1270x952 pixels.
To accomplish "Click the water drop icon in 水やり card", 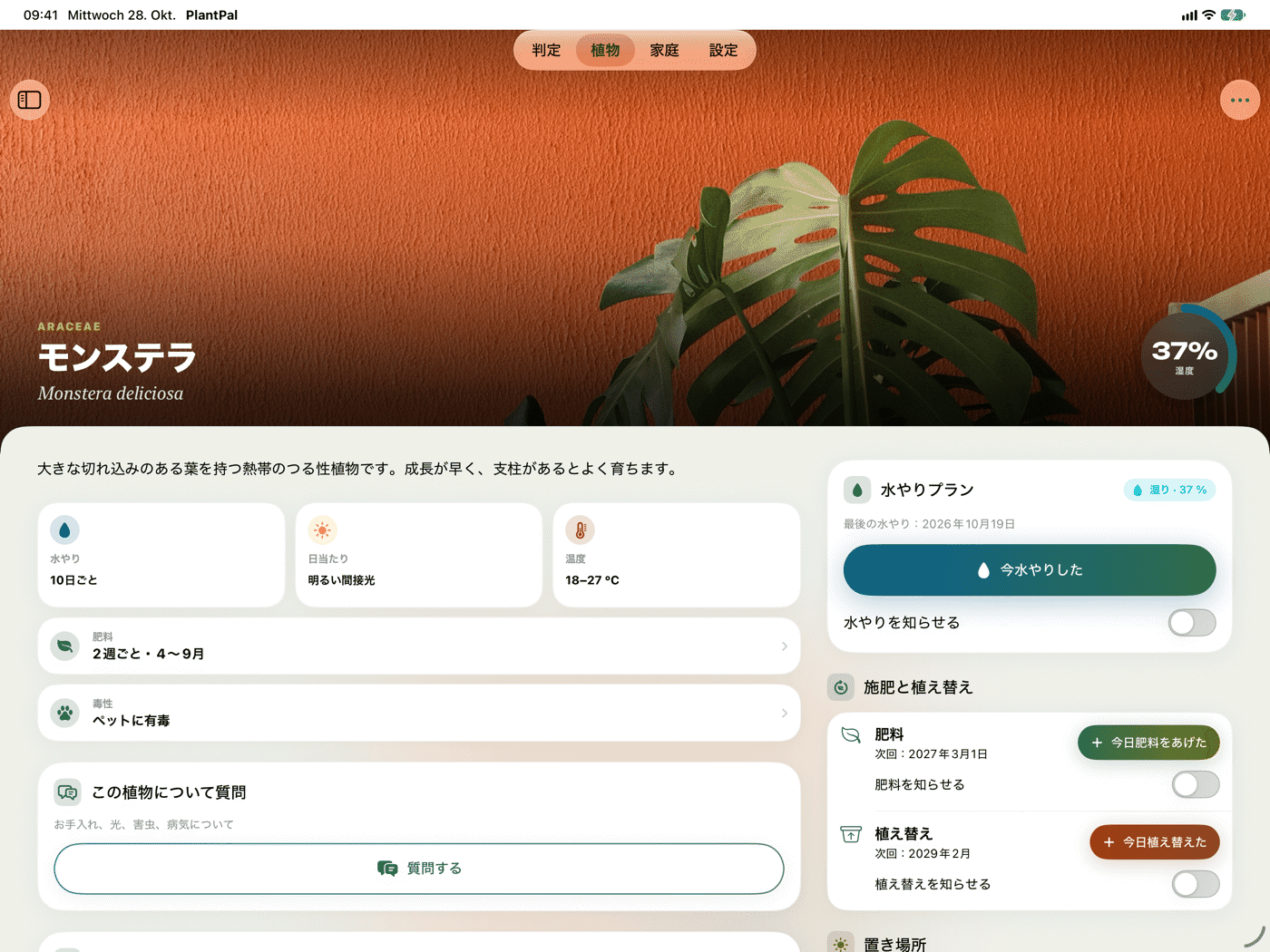I will pos(64,529).
